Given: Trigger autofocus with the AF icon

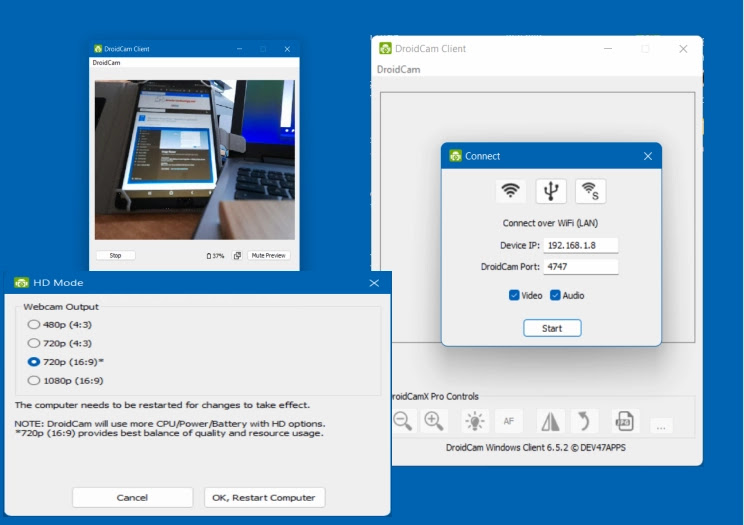Looking at the screenshot, I should (509, 421).
